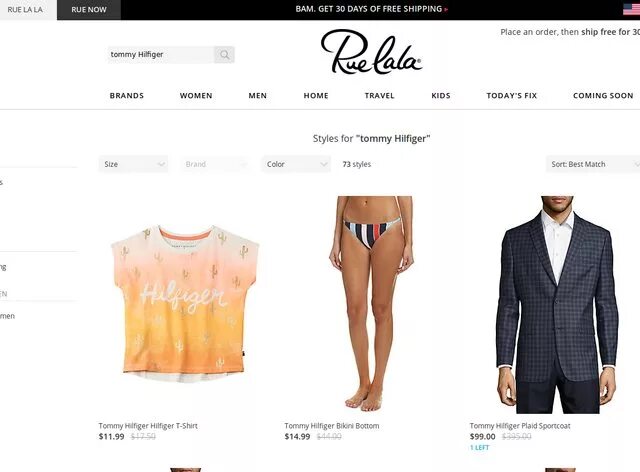Click COMING SOON in navigation
Screen dimensions: 640x472
tap(603, 96)
